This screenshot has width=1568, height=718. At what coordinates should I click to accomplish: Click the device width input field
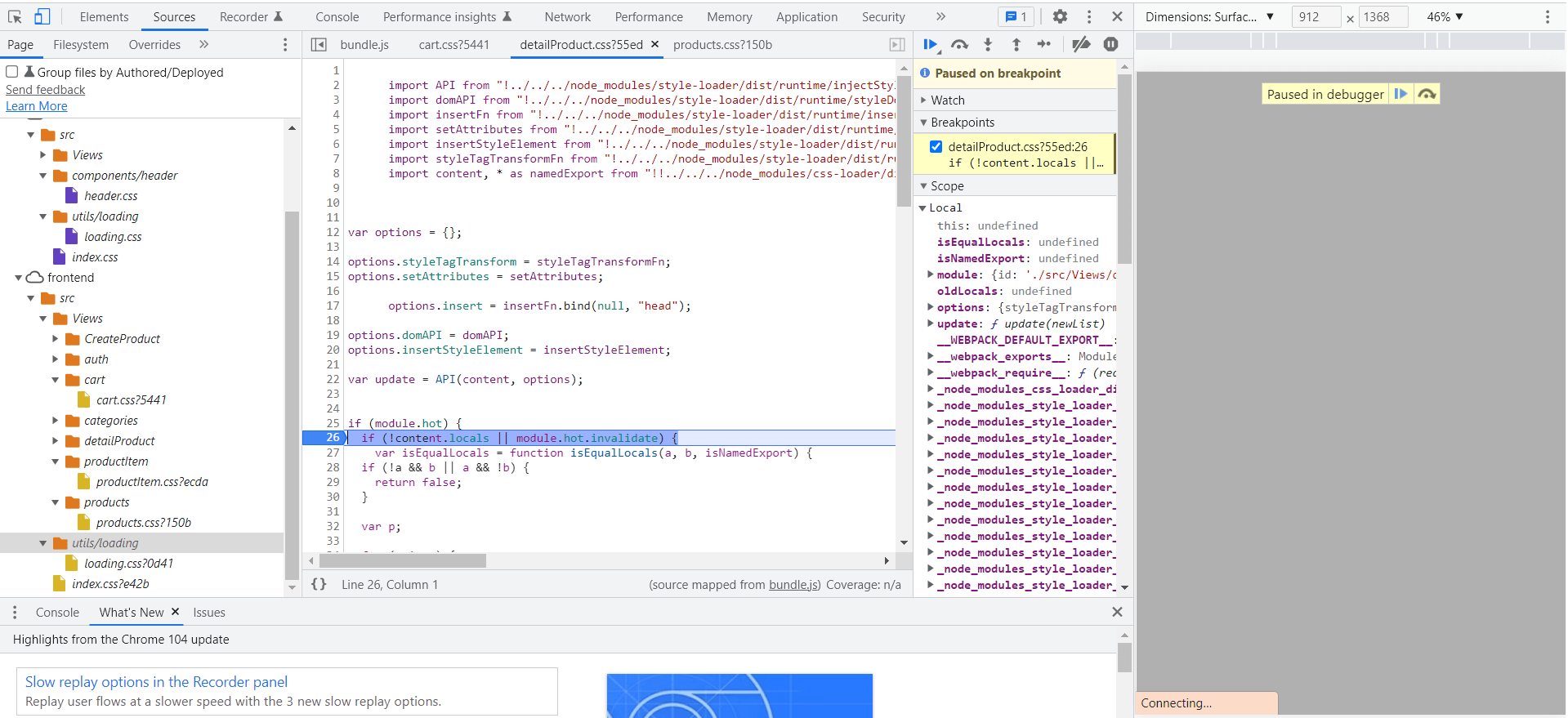1315,16
